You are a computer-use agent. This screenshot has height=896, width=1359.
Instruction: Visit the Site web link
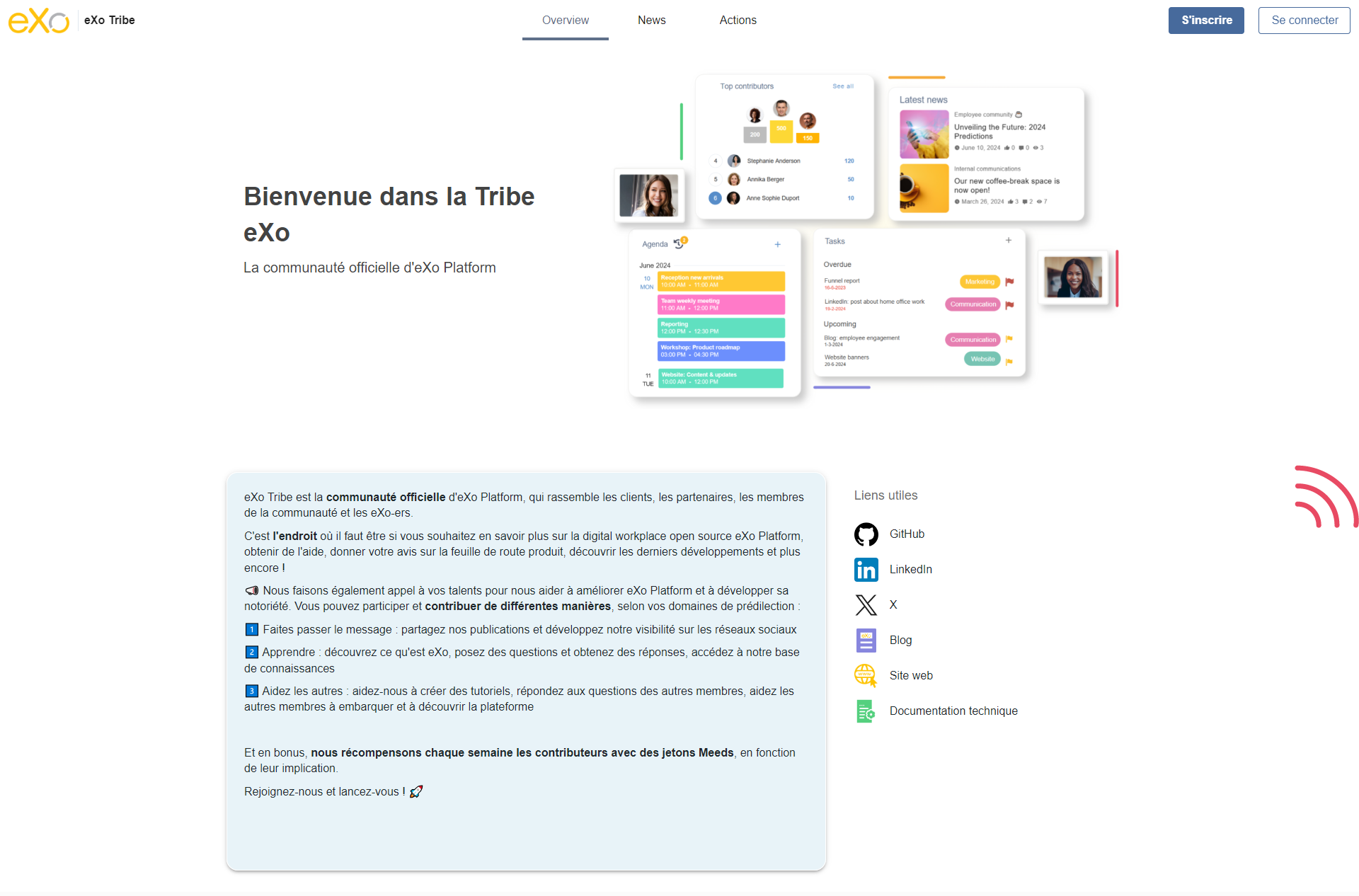[911, 676]
